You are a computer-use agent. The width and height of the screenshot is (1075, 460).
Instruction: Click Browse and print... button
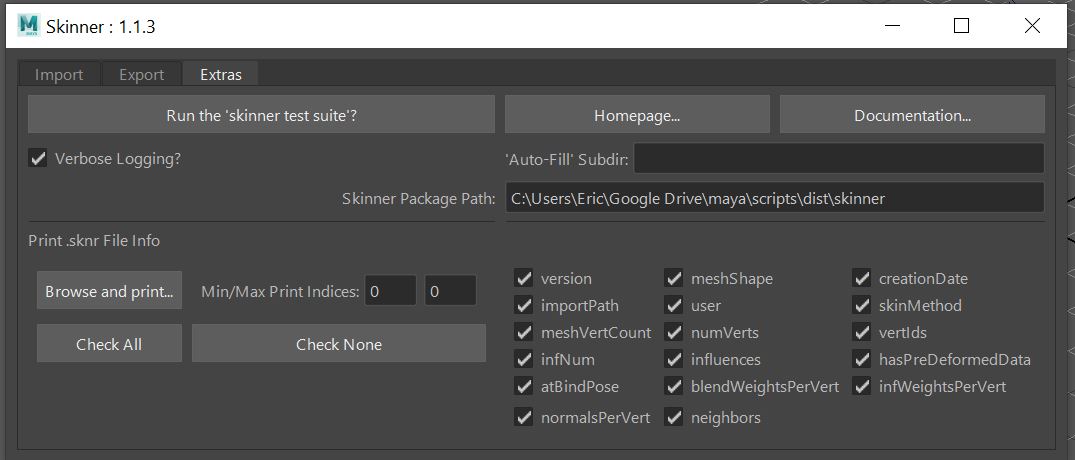(x=109, y=291)
